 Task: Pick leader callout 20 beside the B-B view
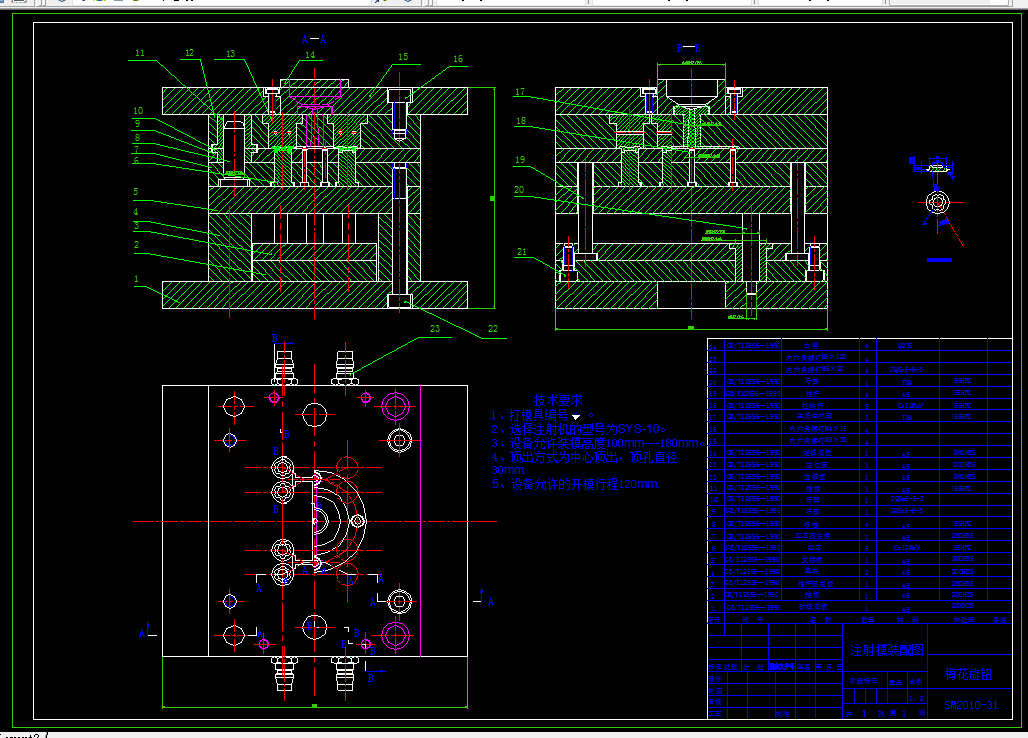pos(519,190)
